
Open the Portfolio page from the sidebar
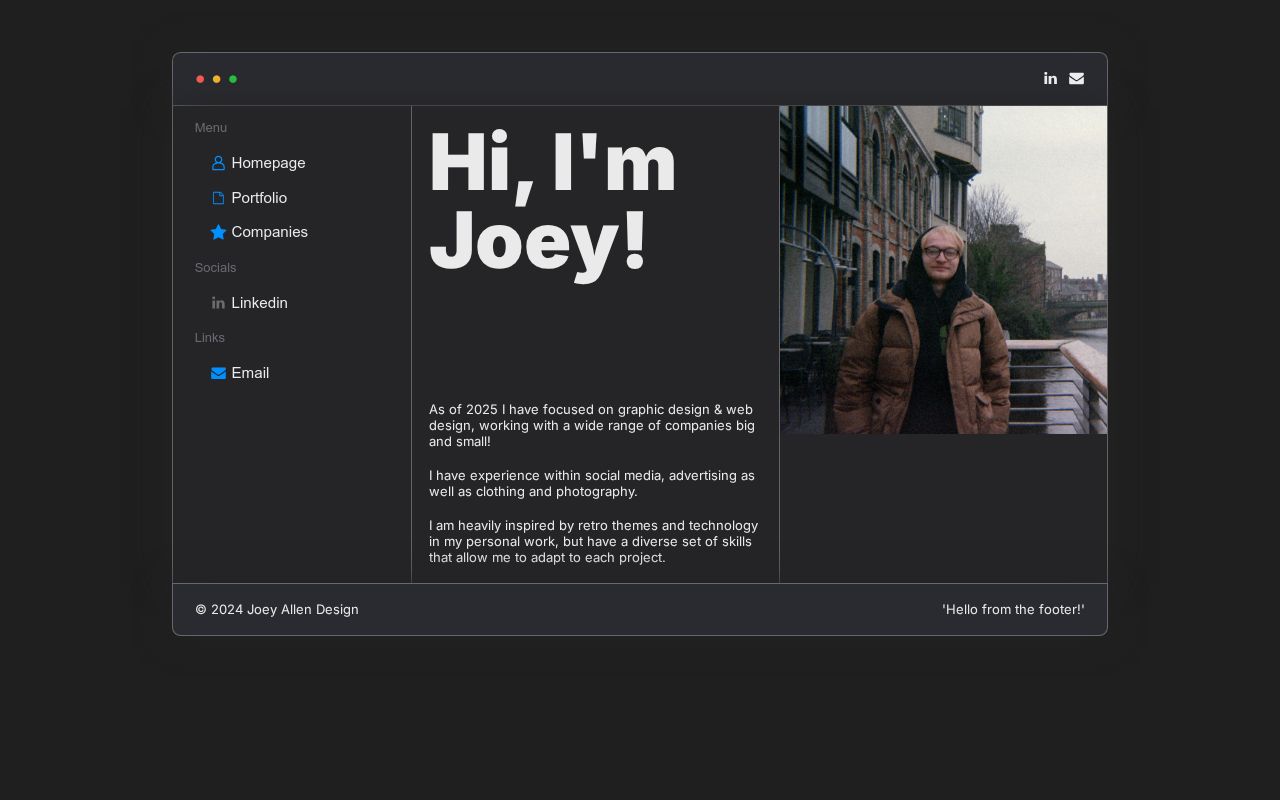[259, 198]
